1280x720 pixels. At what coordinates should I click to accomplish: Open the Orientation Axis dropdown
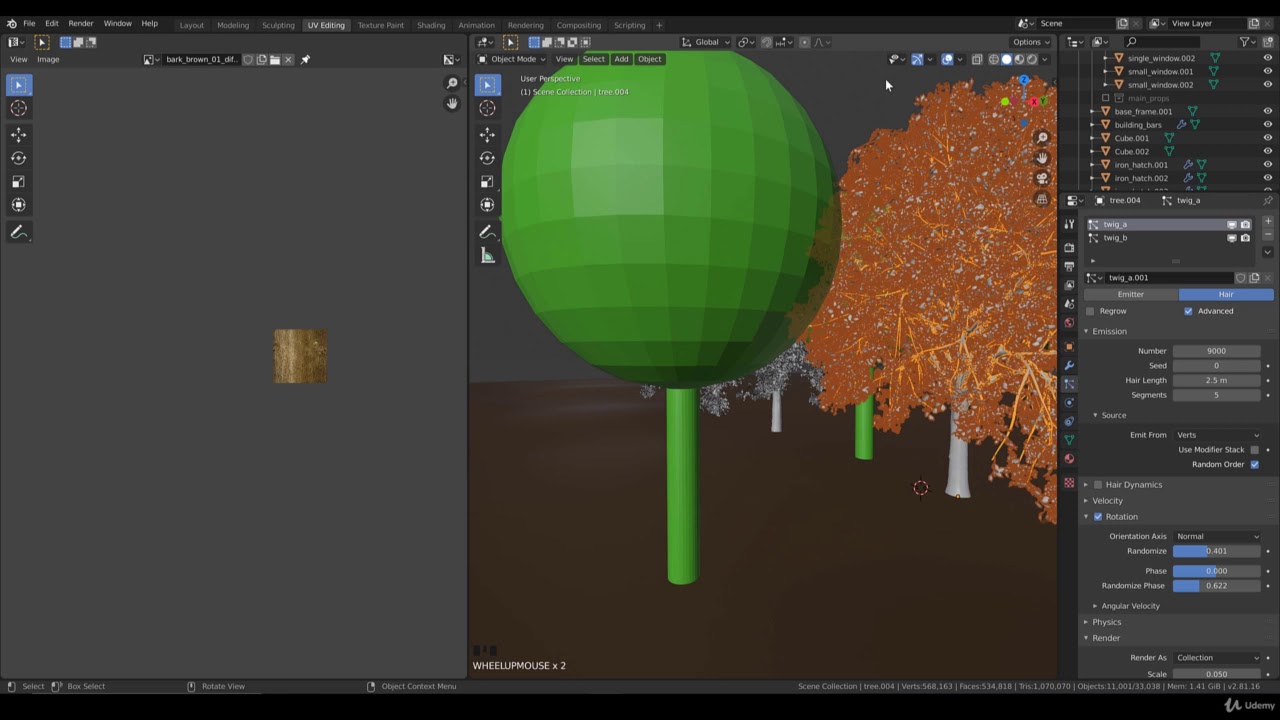[x=1217, y=537]
